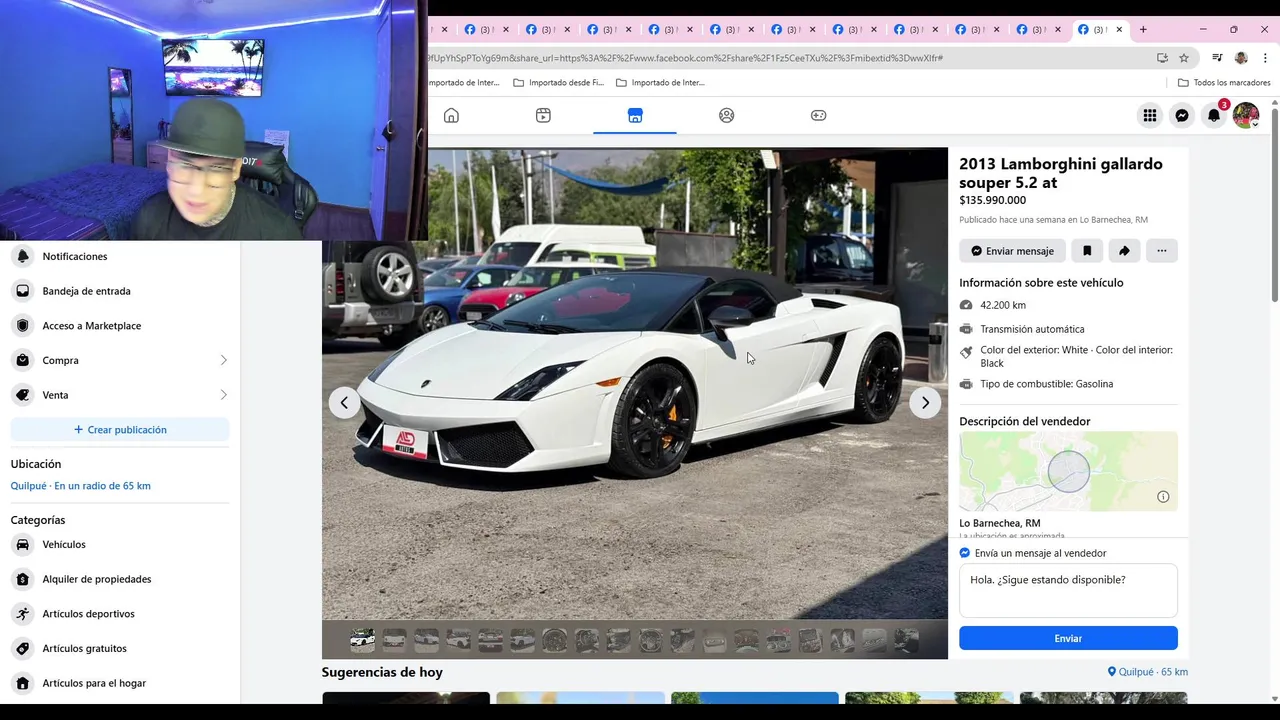Image resolution: width=1280 pixels, height=720 pixels.
Task: Click the Enviar mensaje button
Action: pyautogui.click(x=1012, y=251)
